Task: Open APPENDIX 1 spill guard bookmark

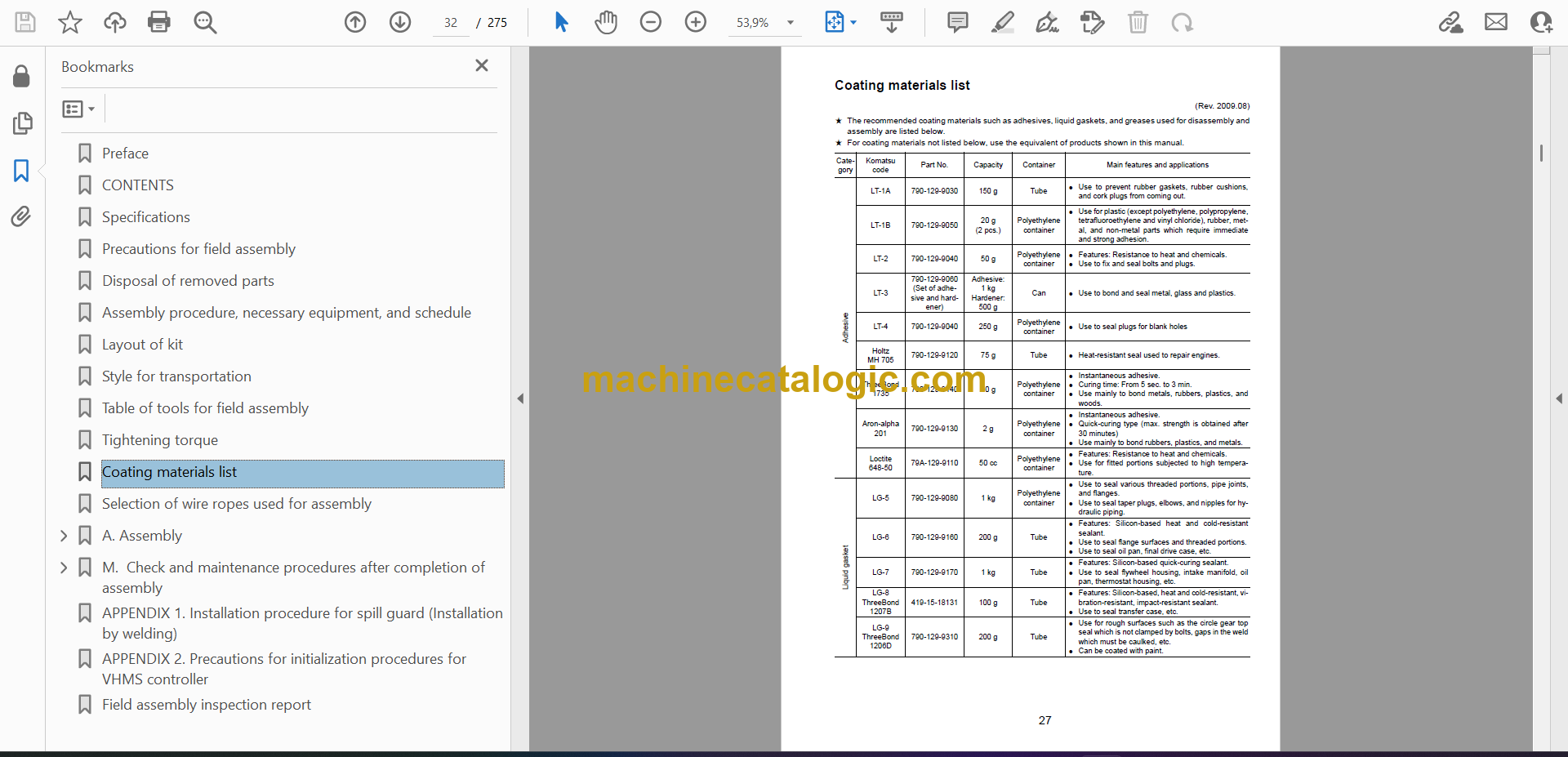Action: point(302,623)
